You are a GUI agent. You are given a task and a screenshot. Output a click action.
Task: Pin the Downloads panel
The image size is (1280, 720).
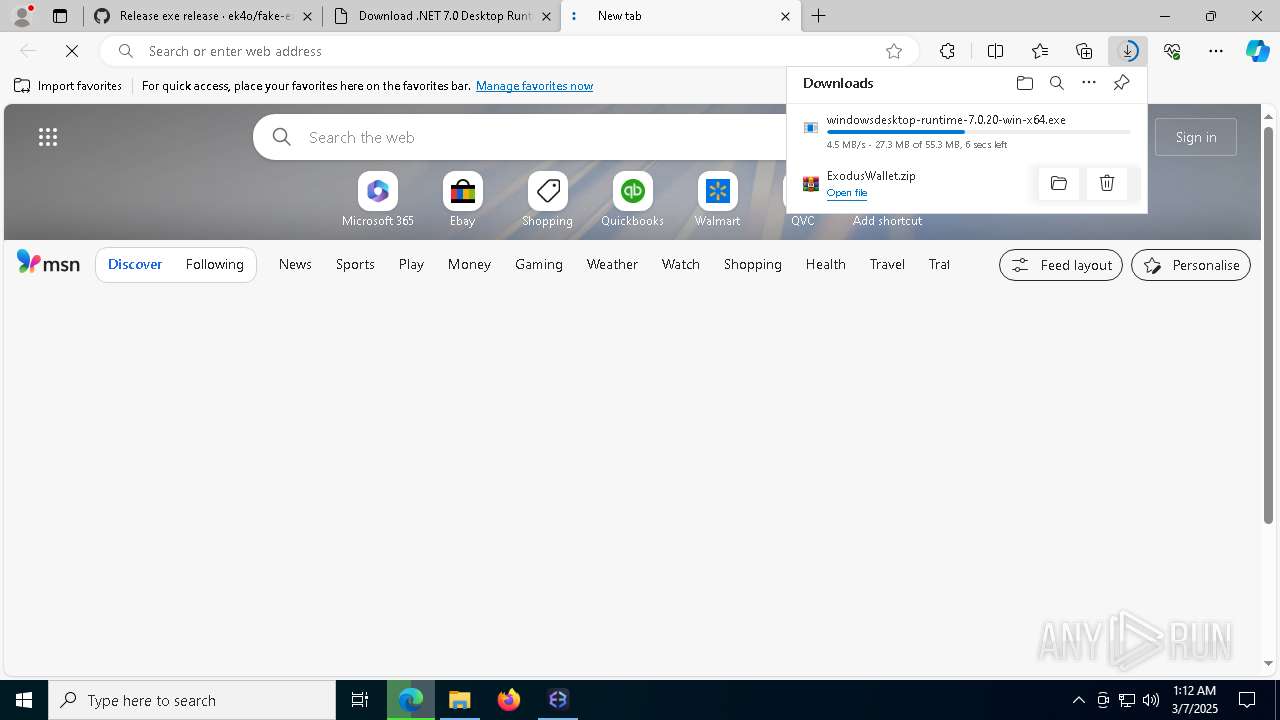[1121, 83]
